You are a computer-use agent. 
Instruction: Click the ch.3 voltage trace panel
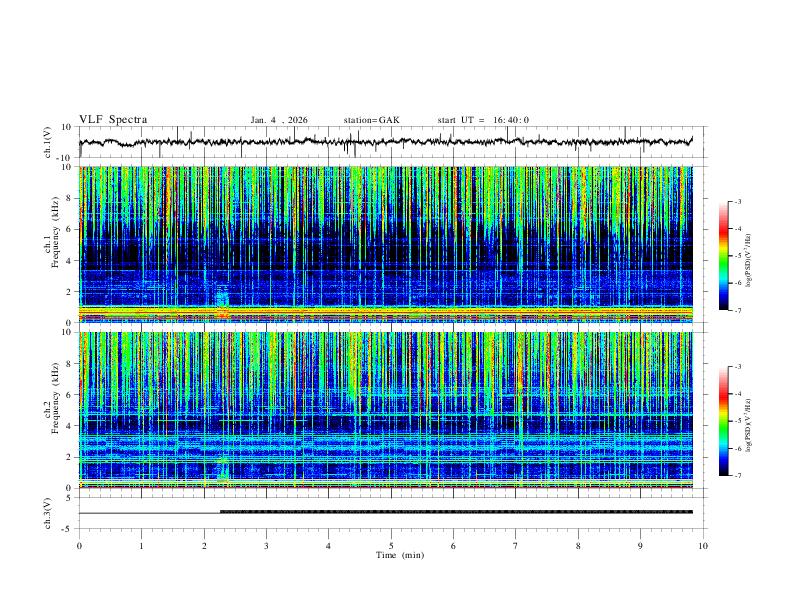(x=393, y=513)
